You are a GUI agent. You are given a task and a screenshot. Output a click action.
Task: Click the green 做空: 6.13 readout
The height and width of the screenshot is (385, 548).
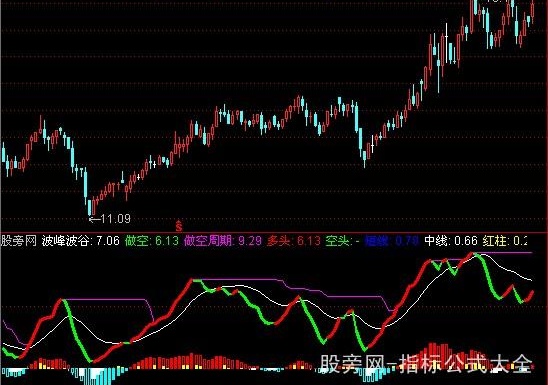click(152, 241)
